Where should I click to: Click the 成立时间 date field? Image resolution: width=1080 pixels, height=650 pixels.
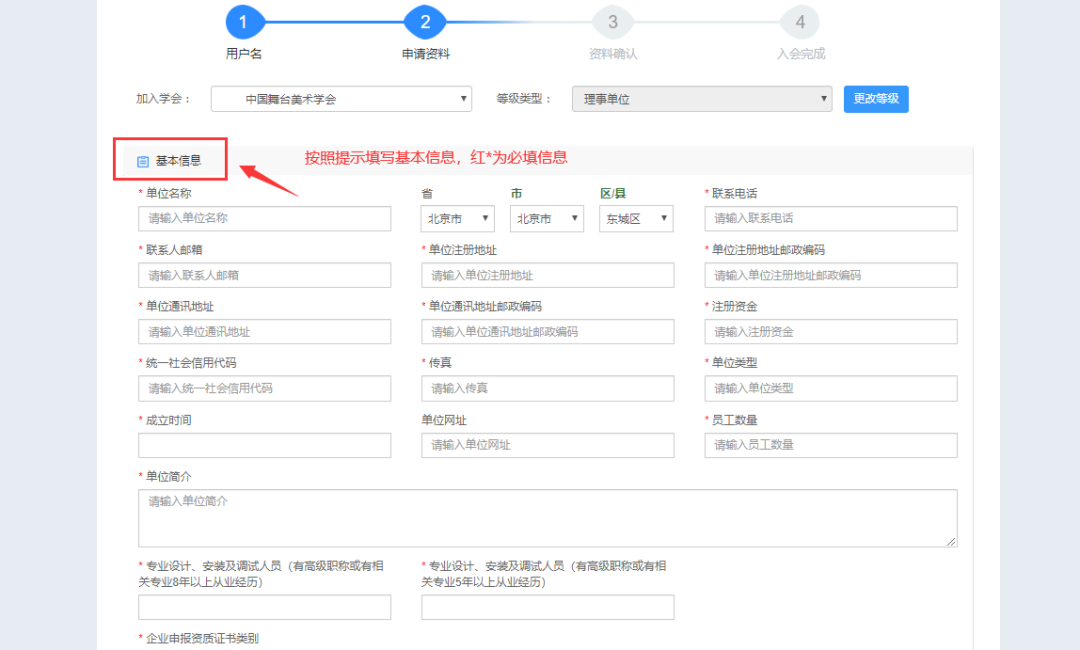click(264, 445)
